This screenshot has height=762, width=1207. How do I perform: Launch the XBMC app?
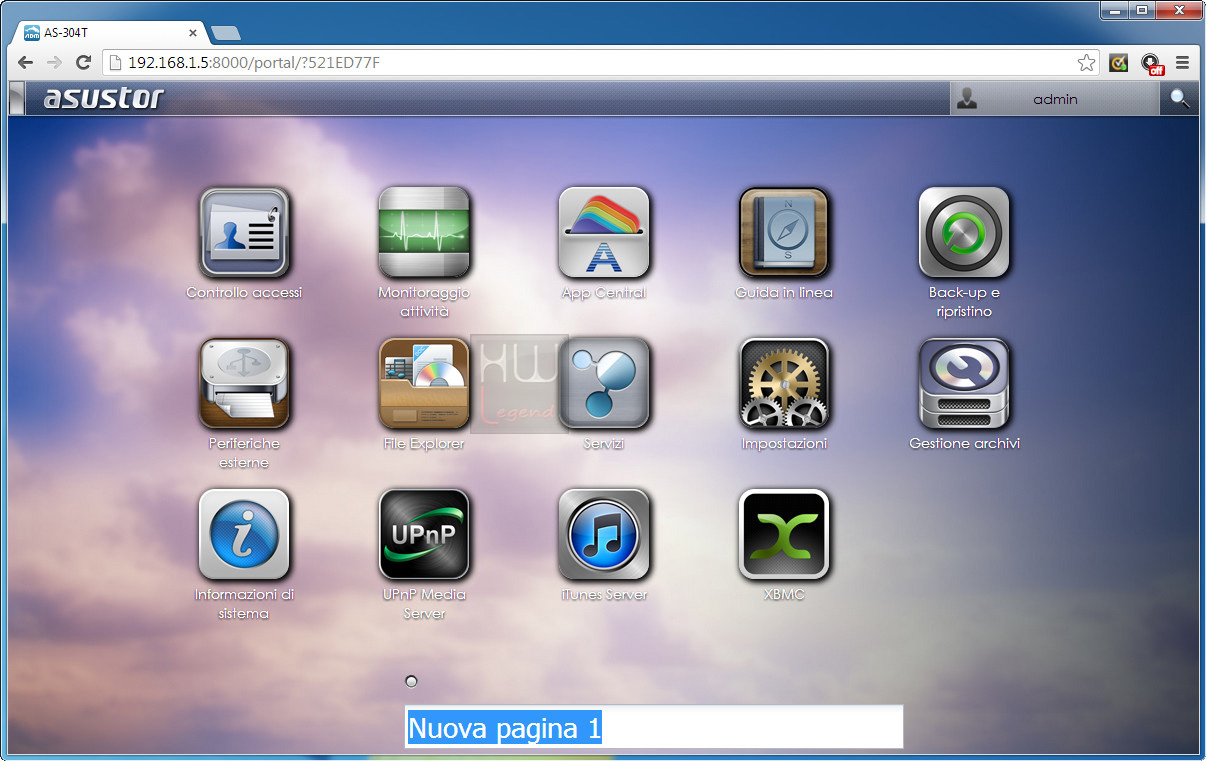pos(784,534)
